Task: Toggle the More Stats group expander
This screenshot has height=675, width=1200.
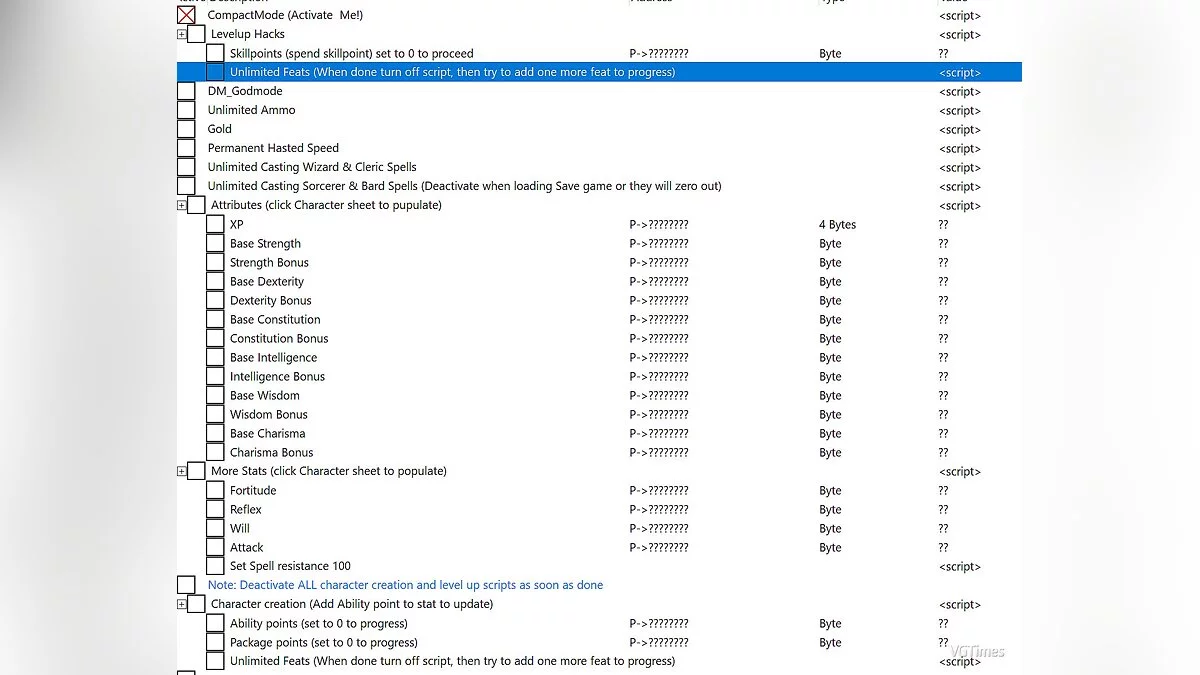Action: (182, 471)
